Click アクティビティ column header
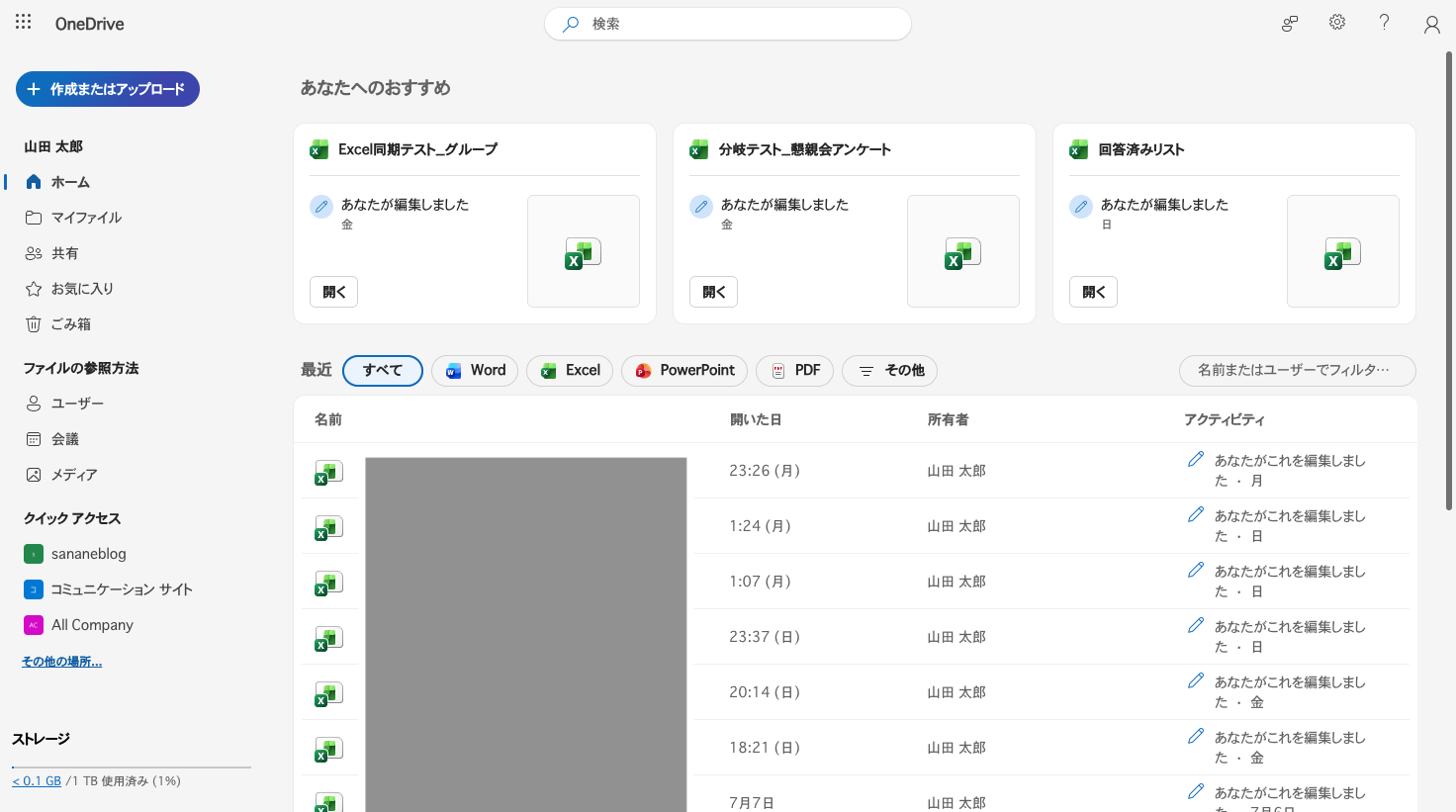 click(x=1225, y=420)
